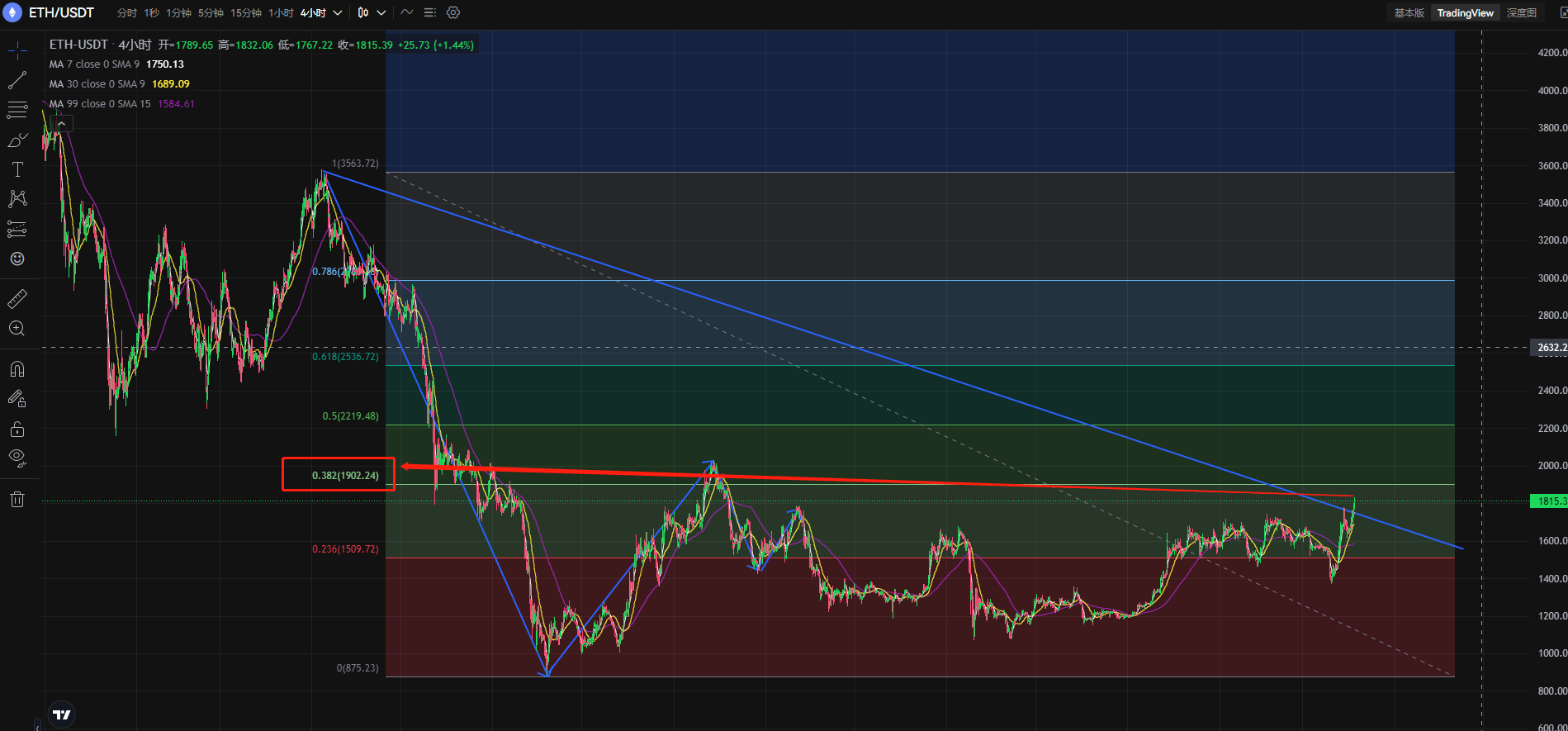Switch to the 基本版 tab
Image resolution: width=1568 pixels, height=731 pixels.
coord(1409,12)
